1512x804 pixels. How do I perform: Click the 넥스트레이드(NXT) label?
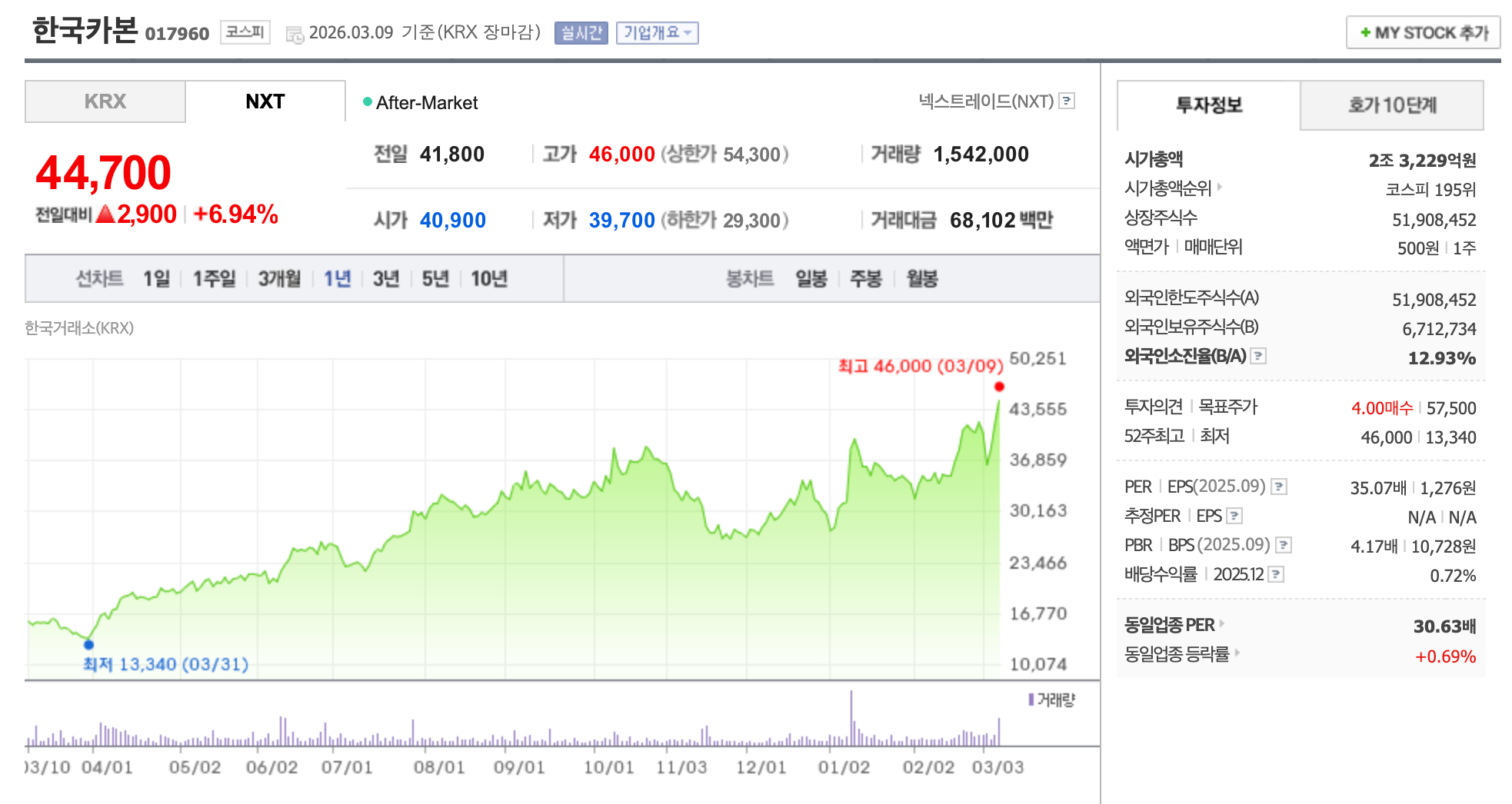tap(986, 101)
